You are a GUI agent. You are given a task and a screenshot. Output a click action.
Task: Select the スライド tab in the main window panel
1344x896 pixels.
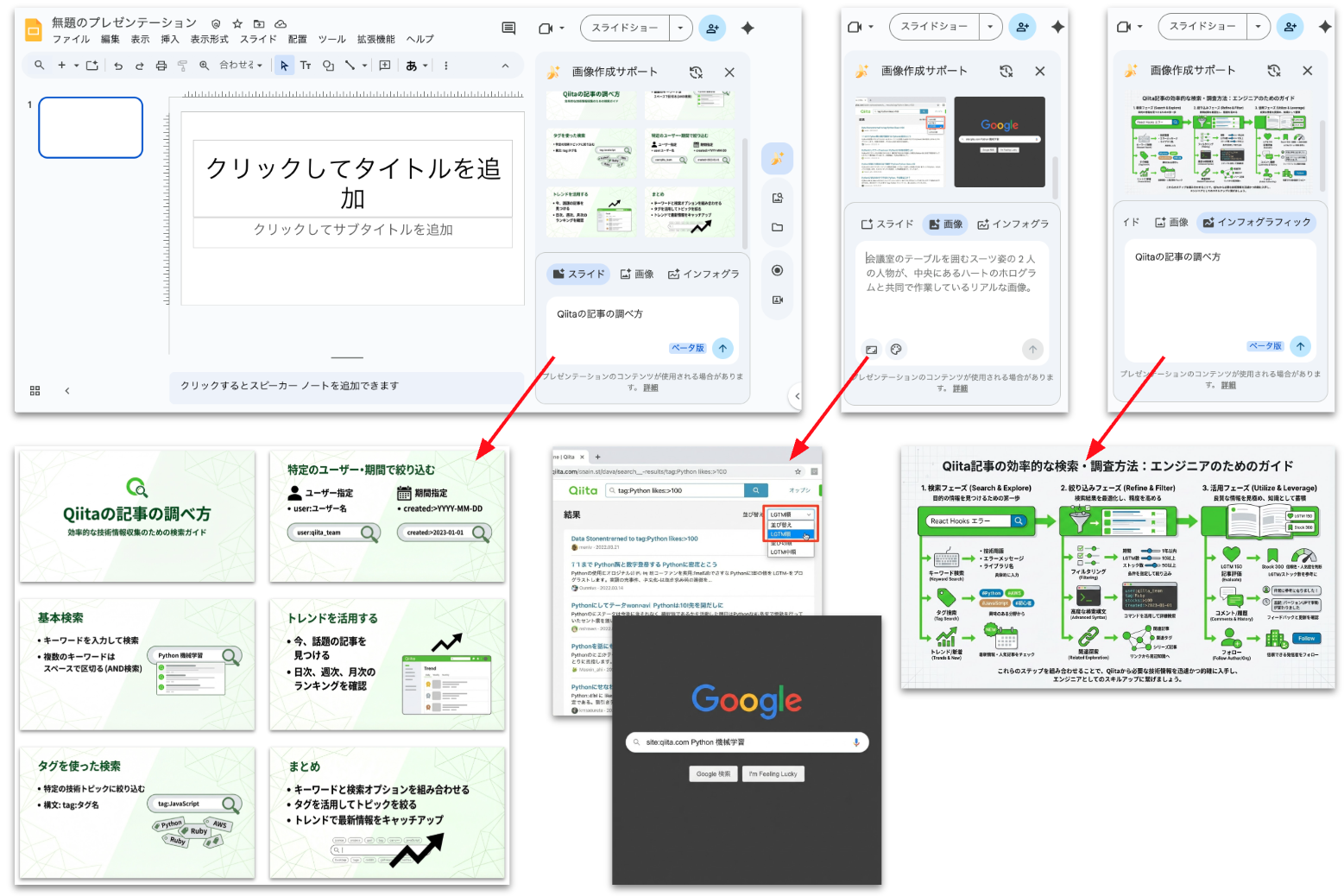point(578,274)
